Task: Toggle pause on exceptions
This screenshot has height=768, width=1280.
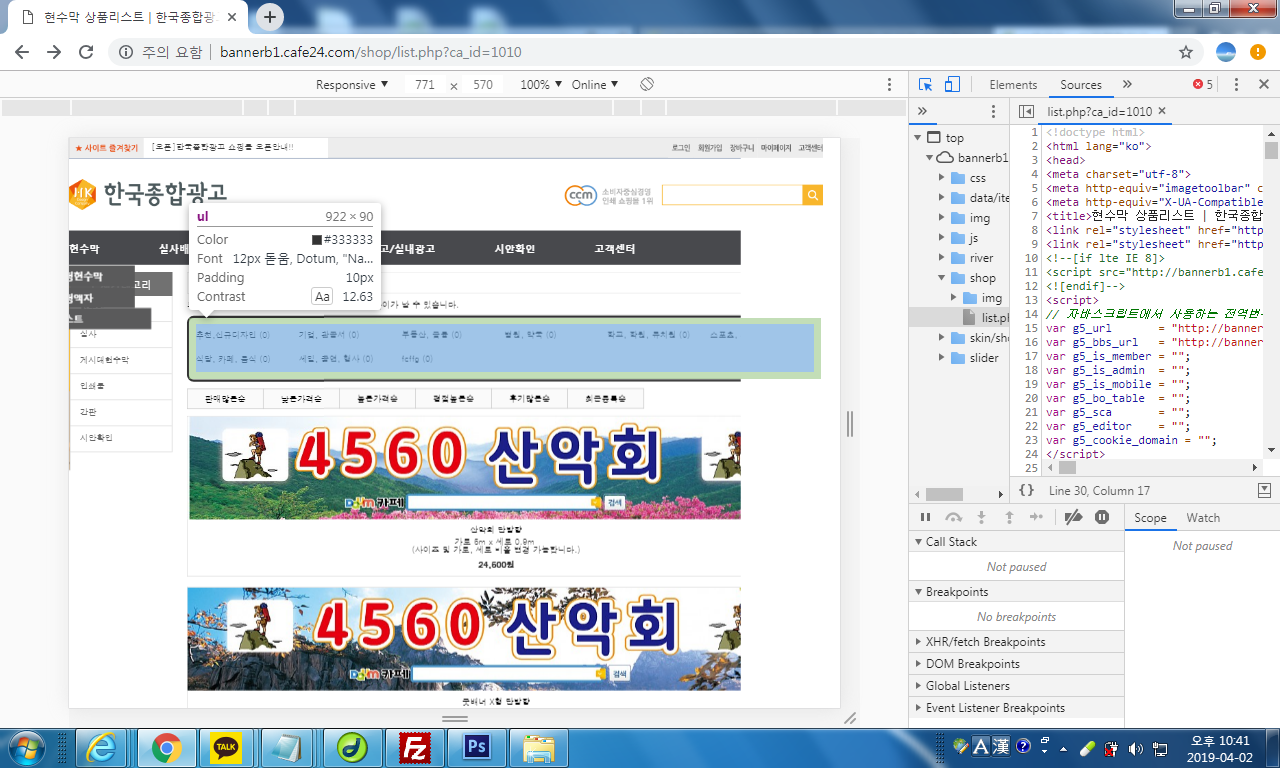Action: tap(1102, 517)
